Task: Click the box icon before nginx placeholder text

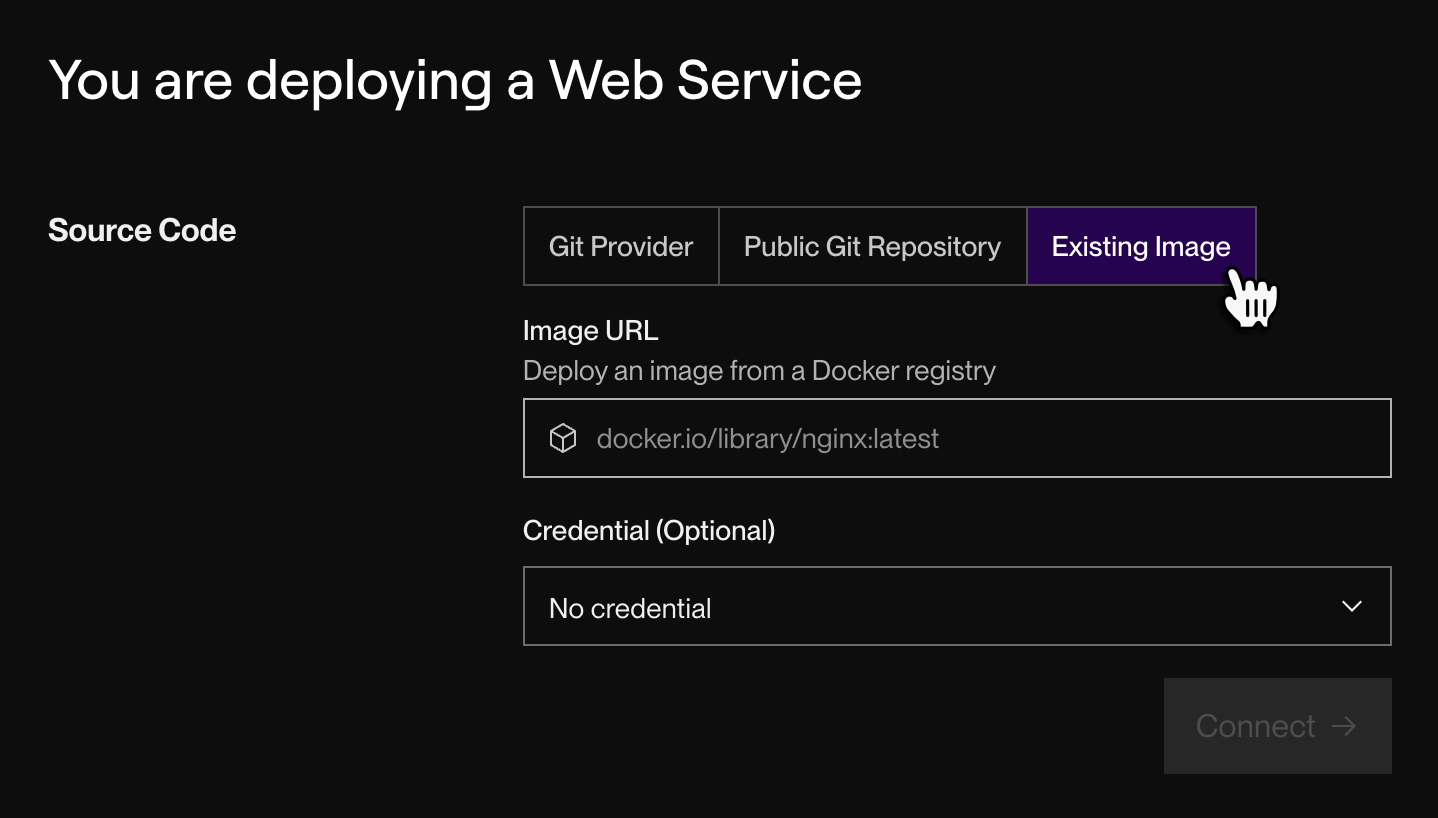Action: (x=563, y=437)
